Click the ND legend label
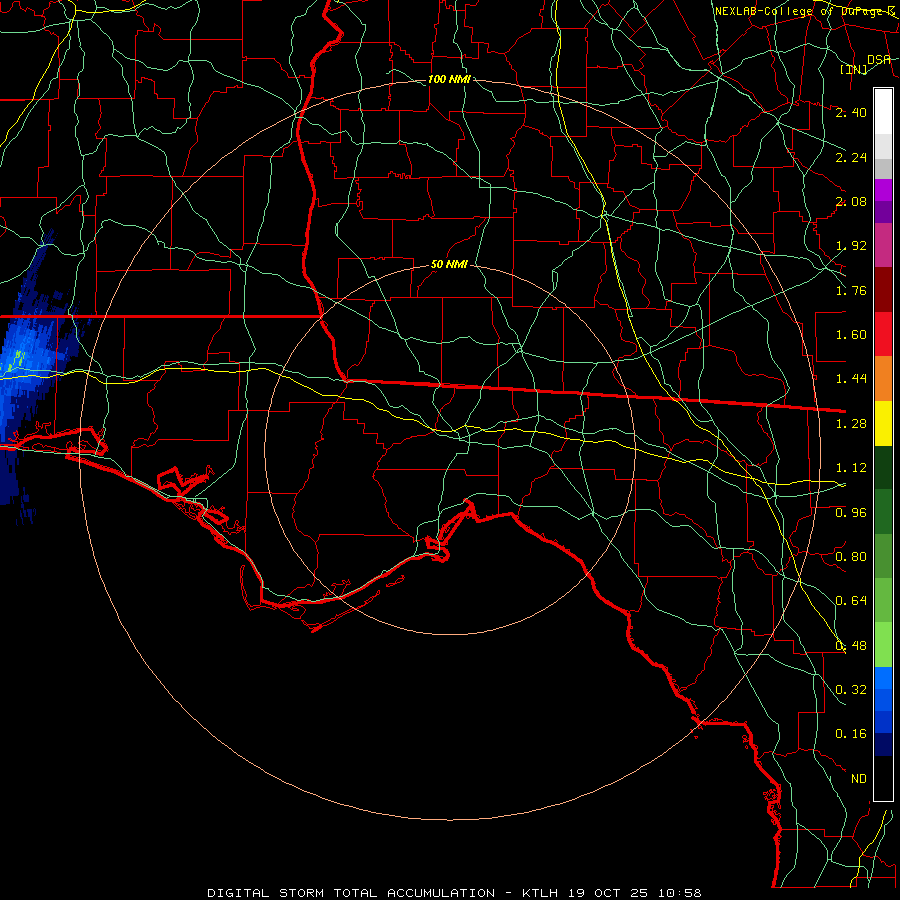Screen dimensions: 900x900 click(x=859, y=779)
